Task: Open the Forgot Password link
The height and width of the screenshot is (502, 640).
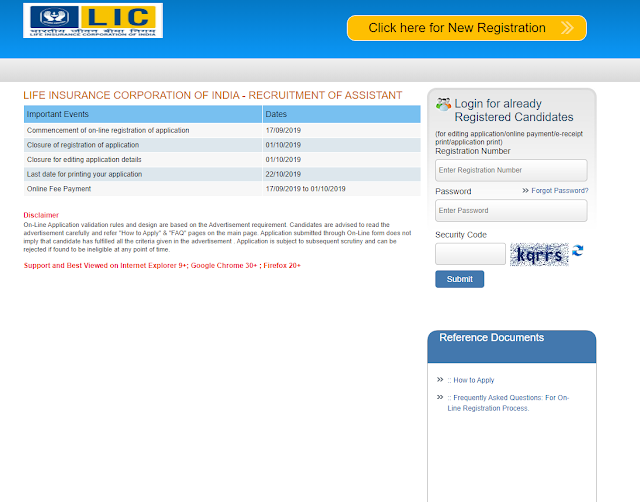Action: (560, 191)
